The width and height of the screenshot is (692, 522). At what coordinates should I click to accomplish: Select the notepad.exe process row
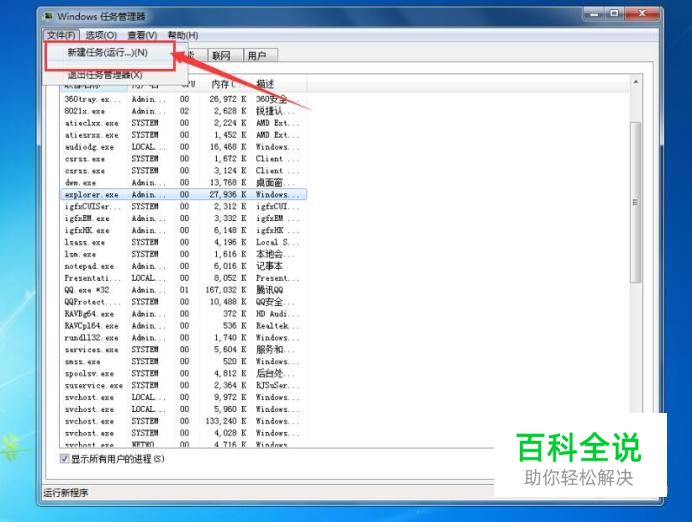pyautogui.click(x=183, y=266)
